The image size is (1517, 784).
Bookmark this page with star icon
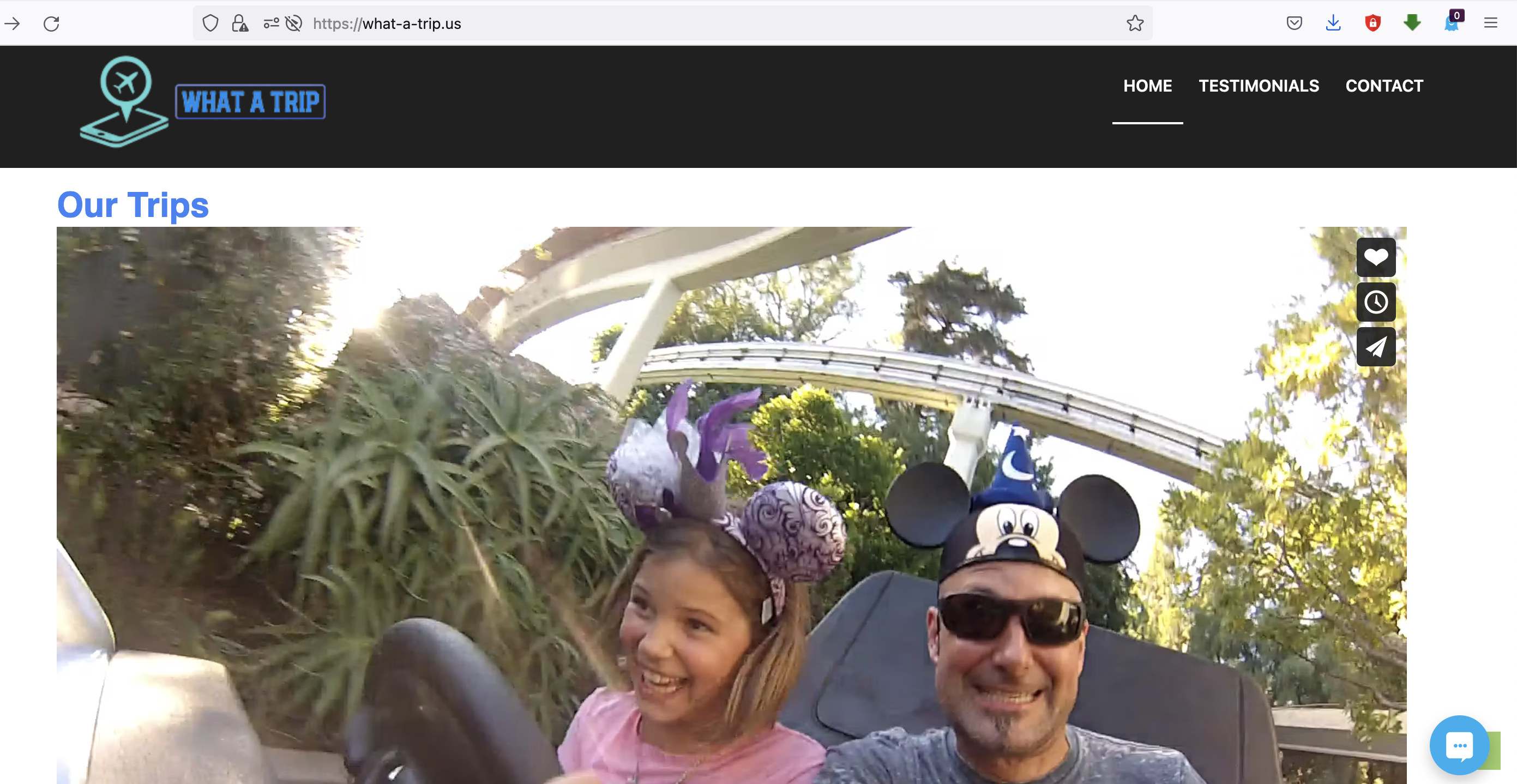pos(1135,23)
